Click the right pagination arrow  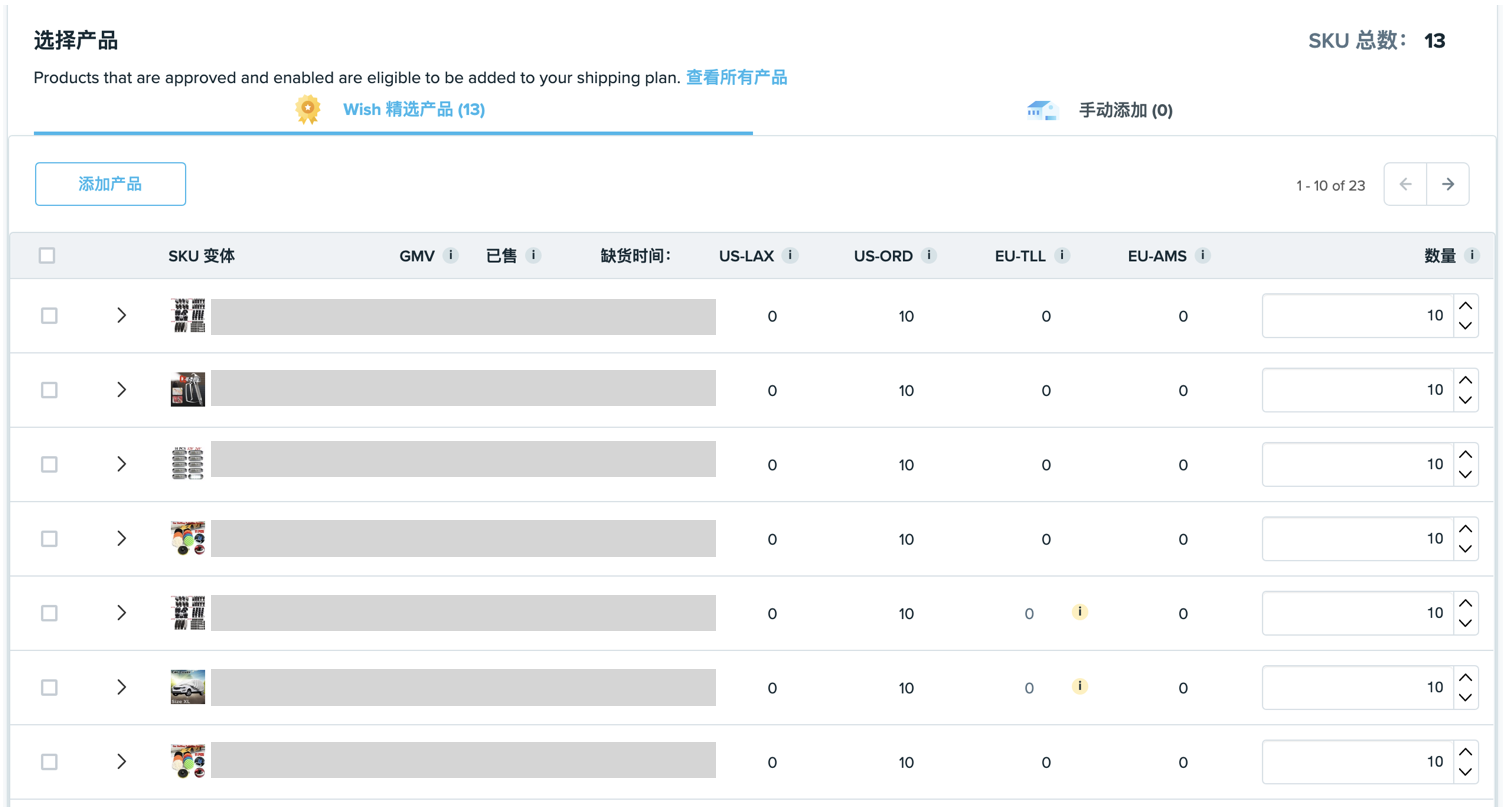tap(1447, 184)
